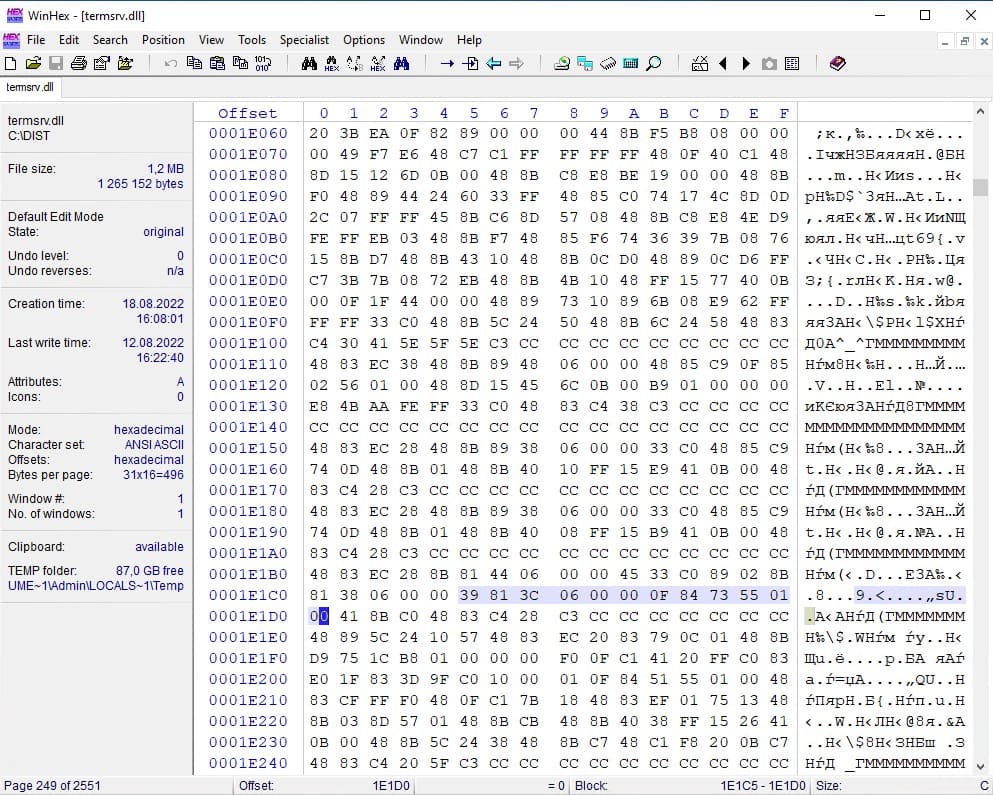
Task: Click the status bar Offset value 1E1D0
Action: coord(391,786)
